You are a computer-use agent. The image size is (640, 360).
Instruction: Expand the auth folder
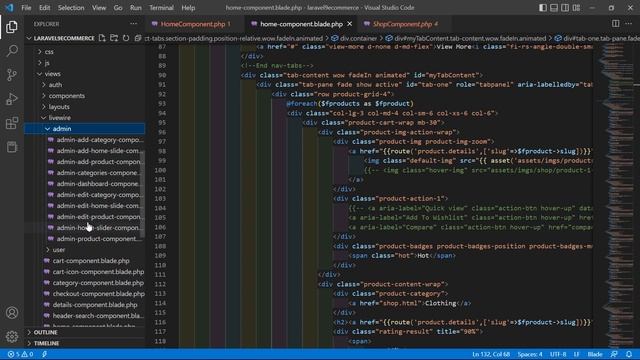pos(84,84)
